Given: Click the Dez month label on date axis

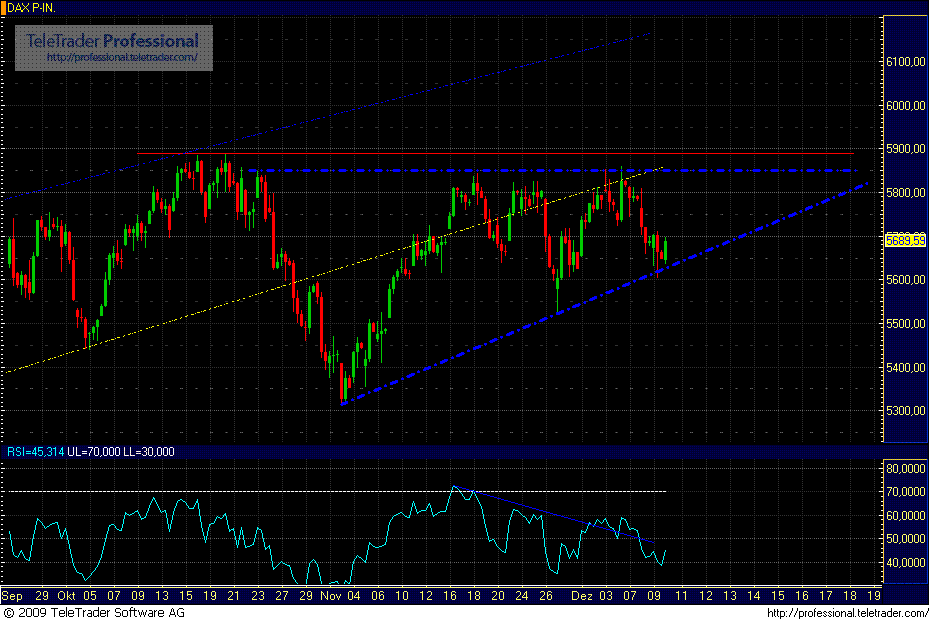Looking at the screenshot, I should tap(582, 596).
